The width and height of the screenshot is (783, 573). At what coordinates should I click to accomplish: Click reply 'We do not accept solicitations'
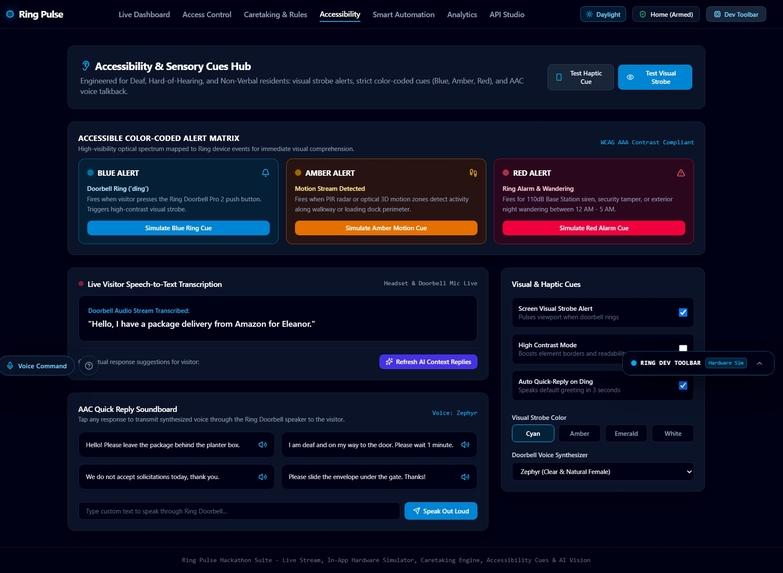[x=176, y=477]
